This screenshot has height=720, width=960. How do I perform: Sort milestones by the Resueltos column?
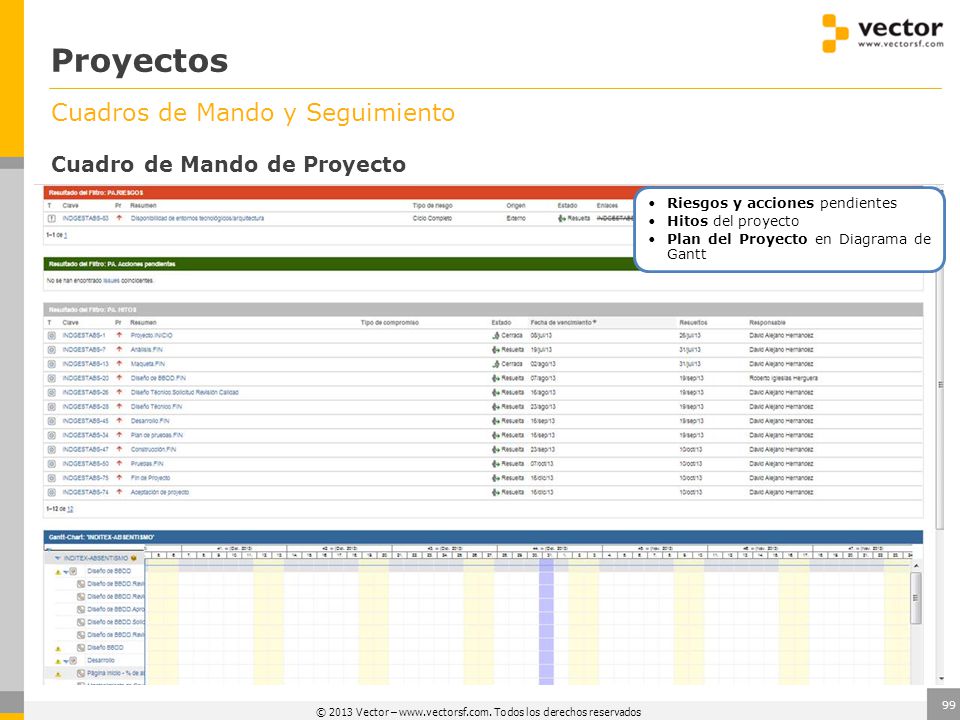click(x=693, y=323)
